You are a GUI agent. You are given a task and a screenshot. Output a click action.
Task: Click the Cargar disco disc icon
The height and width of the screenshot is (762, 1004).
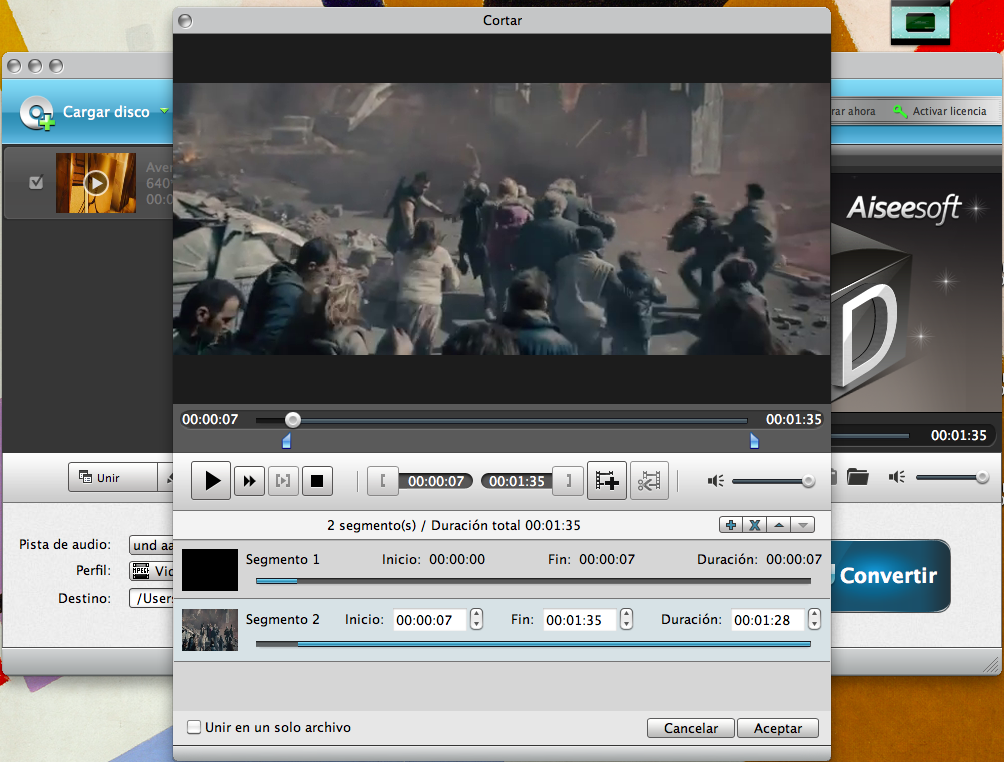click(37, 113)
